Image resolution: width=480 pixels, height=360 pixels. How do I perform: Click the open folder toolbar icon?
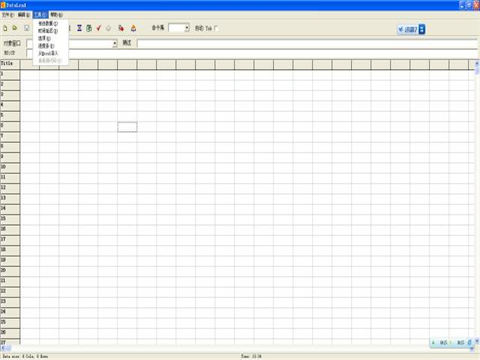[x=15, y=28]
